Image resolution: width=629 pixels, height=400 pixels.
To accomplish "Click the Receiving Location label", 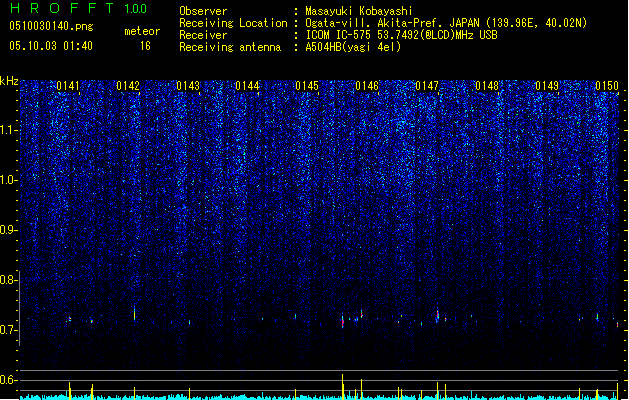I will [233, 23].
